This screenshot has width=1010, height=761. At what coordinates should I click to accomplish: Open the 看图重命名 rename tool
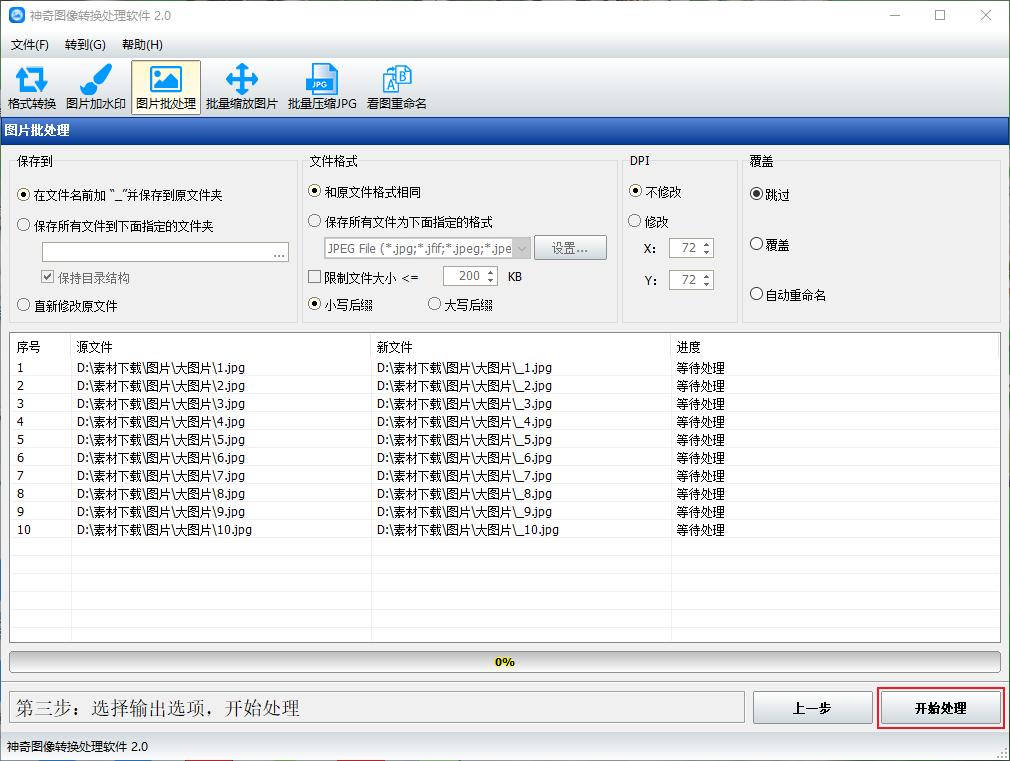coord(398,86)
